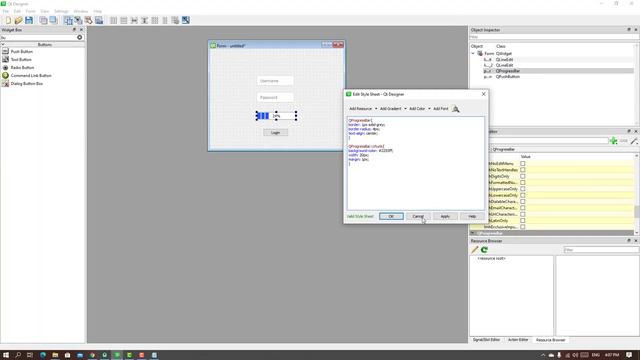640x360 pixels.
Task: Apply Lay Out Horizontally from toolbar
Action: click(x=113, y=20)
